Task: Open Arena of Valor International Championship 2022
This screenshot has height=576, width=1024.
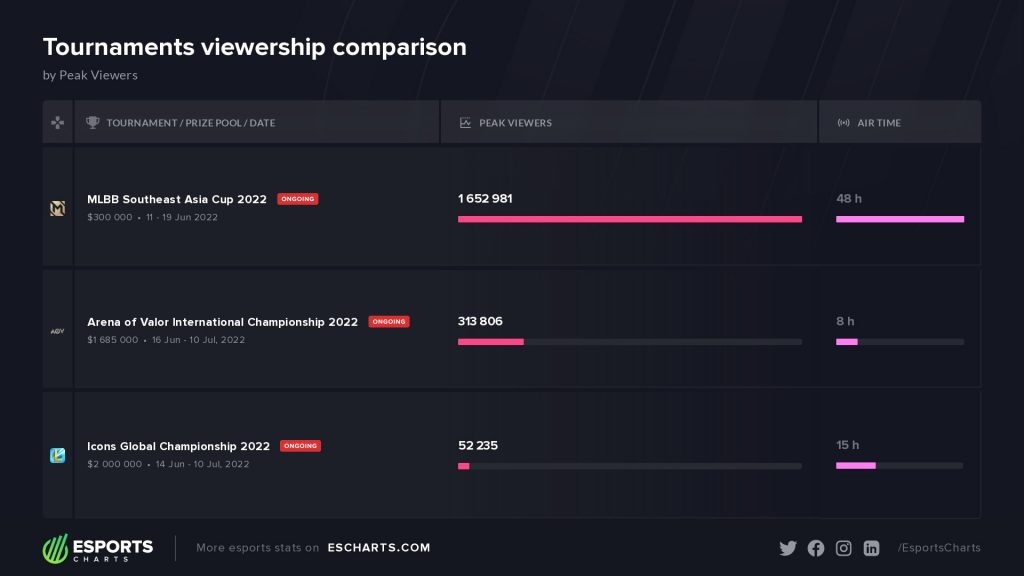Action: tap(222, 322)
